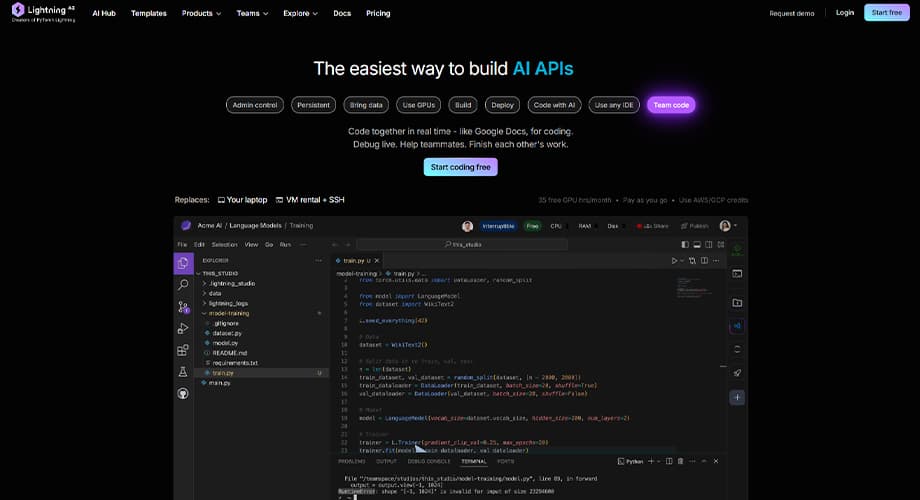Click the Free badge
920x500 pixels.
click(x=532, y=226)
